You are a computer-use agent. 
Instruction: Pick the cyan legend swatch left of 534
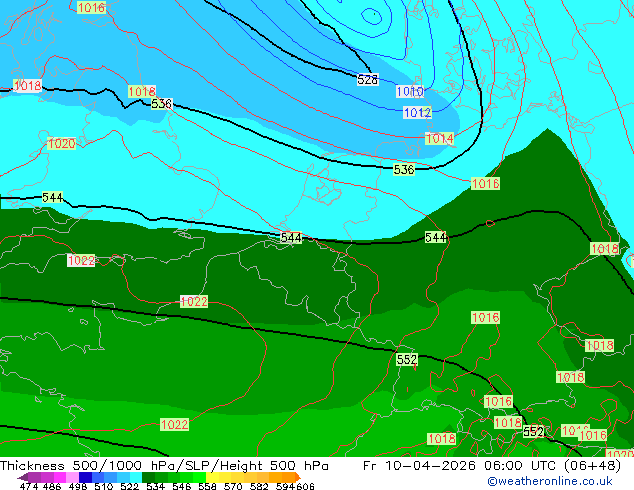(136, 477)
